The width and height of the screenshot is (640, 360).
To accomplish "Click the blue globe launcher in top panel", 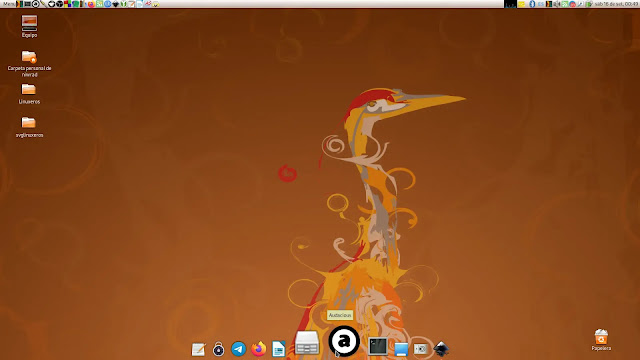I will [x=107, y=4].
